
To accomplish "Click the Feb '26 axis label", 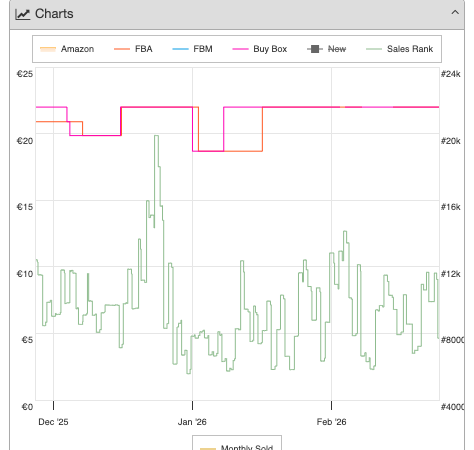I will pyautogui.click(x=331, y=422).
